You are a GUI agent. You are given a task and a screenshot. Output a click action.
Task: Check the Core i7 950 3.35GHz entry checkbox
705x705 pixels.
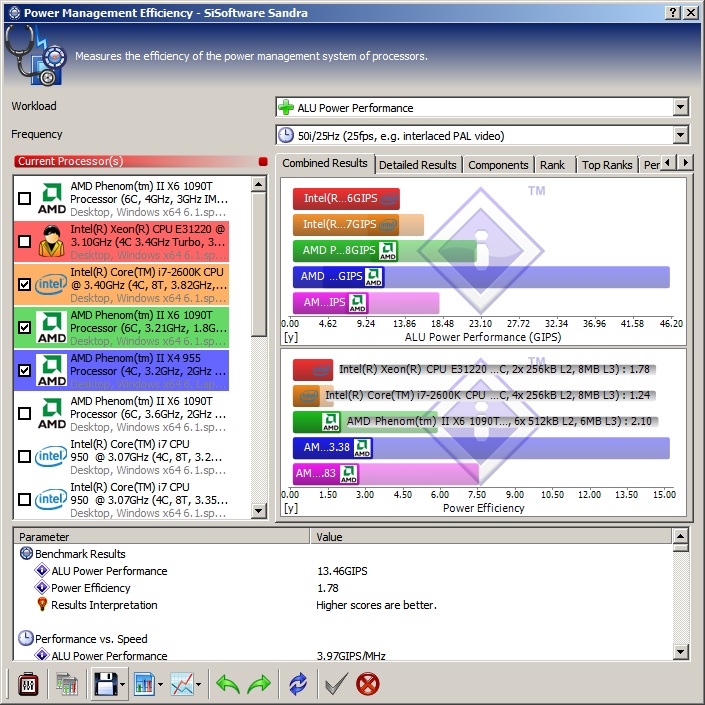(25, 500)
